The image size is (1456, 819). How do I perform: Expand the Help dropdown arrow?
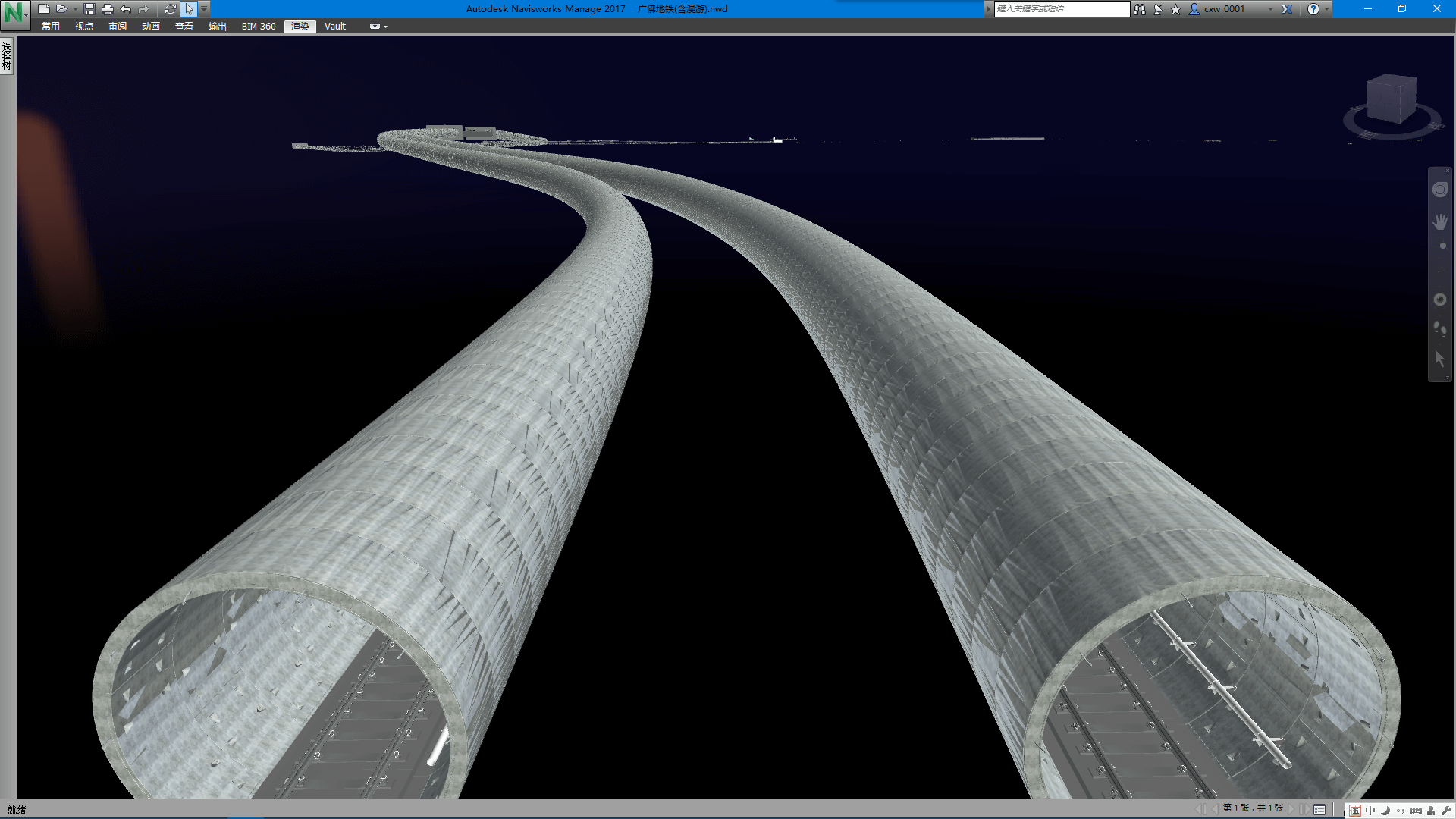tap(1326, 9)
